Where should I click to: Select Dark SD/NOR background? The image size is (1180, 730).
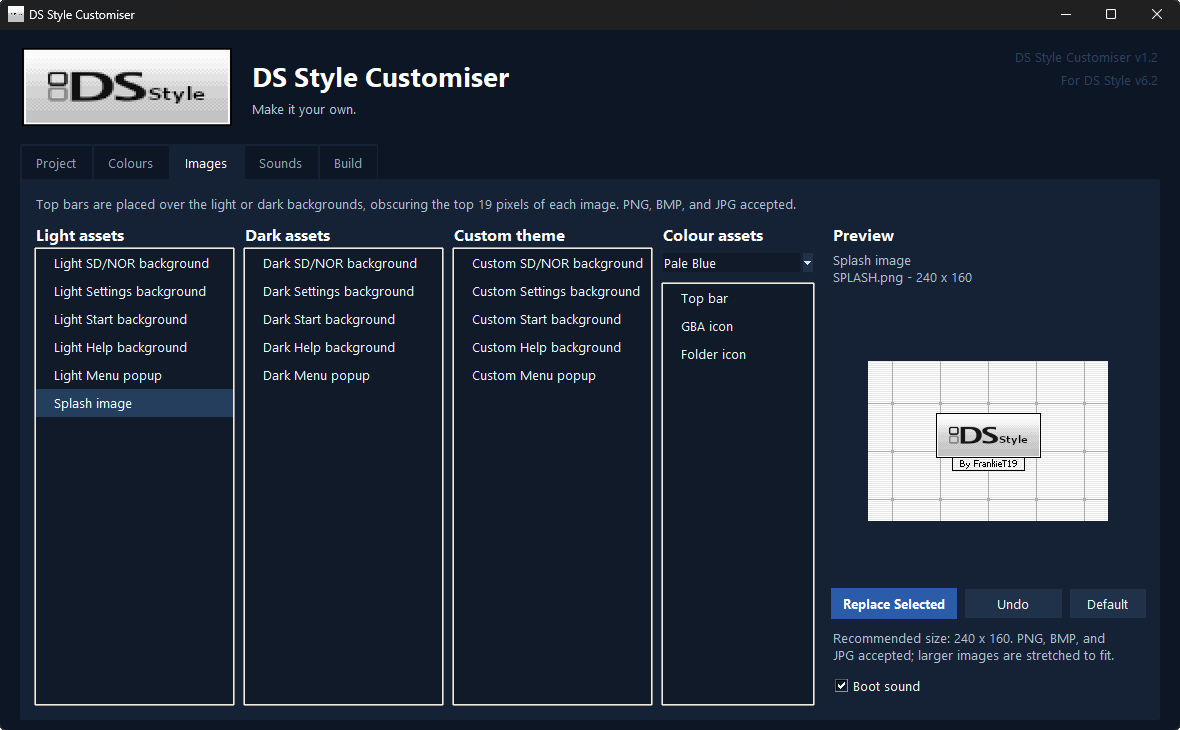tap(343, 263)
